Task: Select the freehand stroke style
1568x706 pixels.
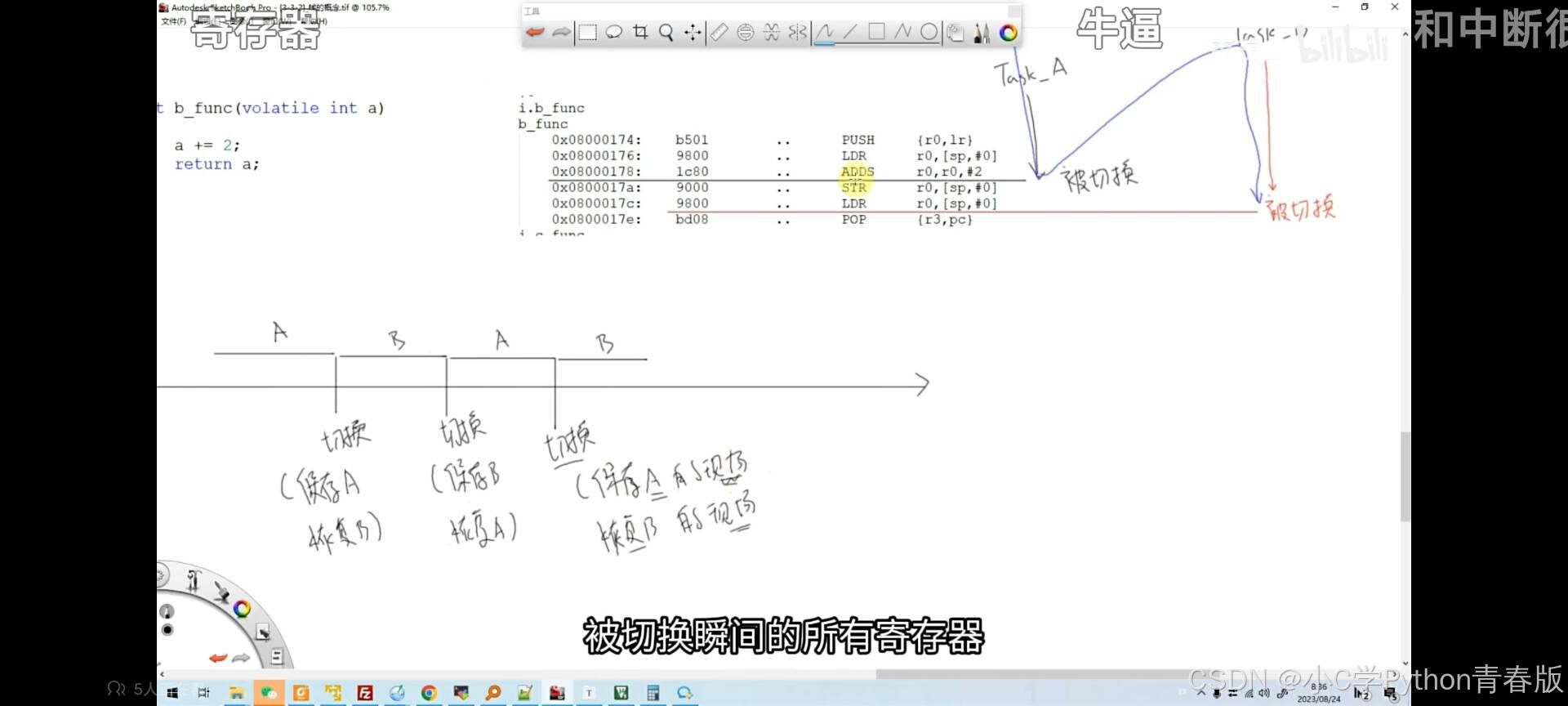Action: click(825, 32)
